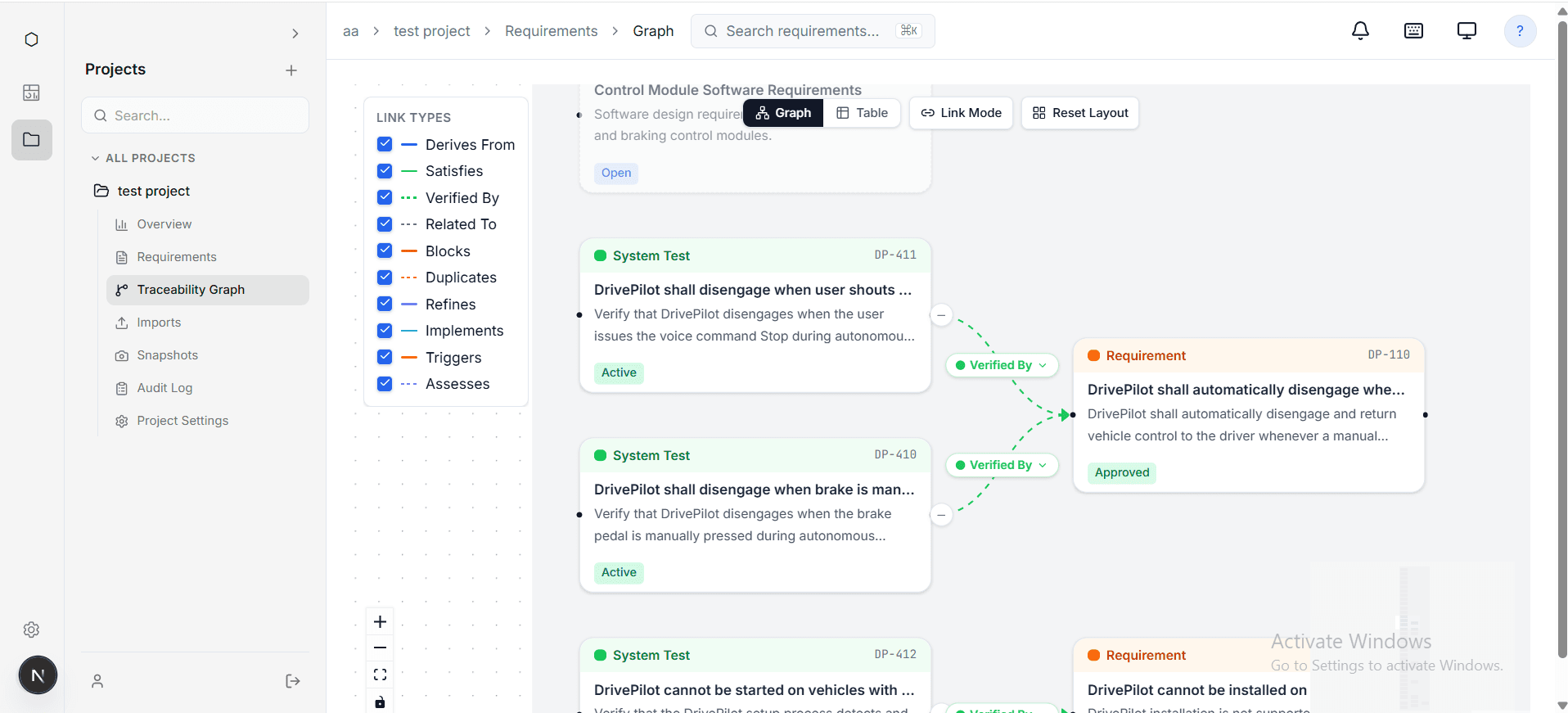The width and height of the screenshot is (1568, 713).
Task: Open keyboard shortcuts icon
Action: click(1413, 31)
